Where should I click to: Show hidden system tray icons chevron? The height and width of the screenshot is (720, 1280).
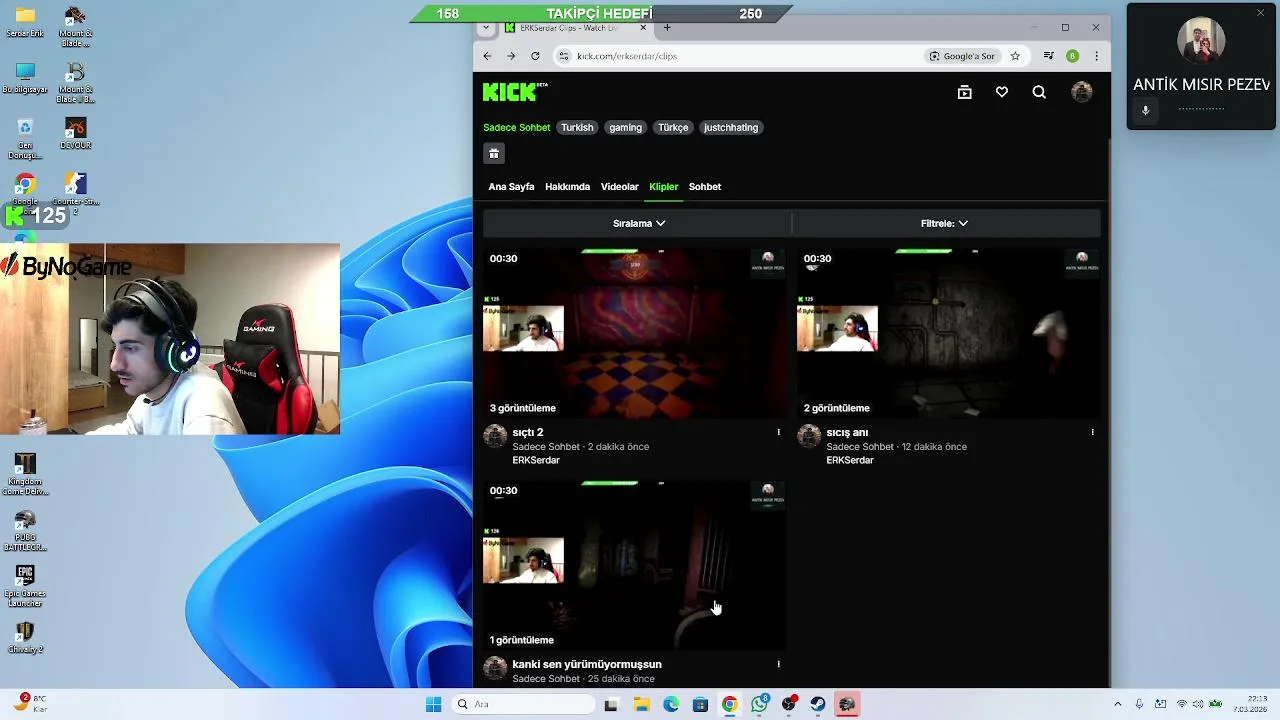(1117, 704)
